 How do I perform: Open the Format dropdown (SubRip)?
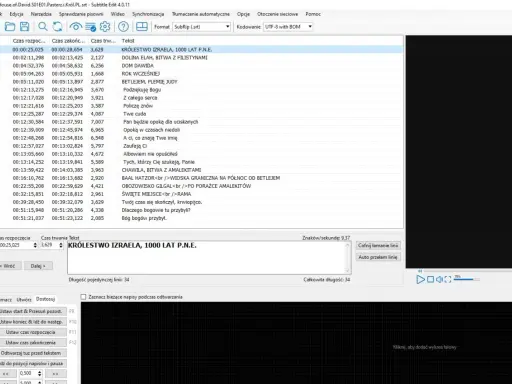point(202,27)
